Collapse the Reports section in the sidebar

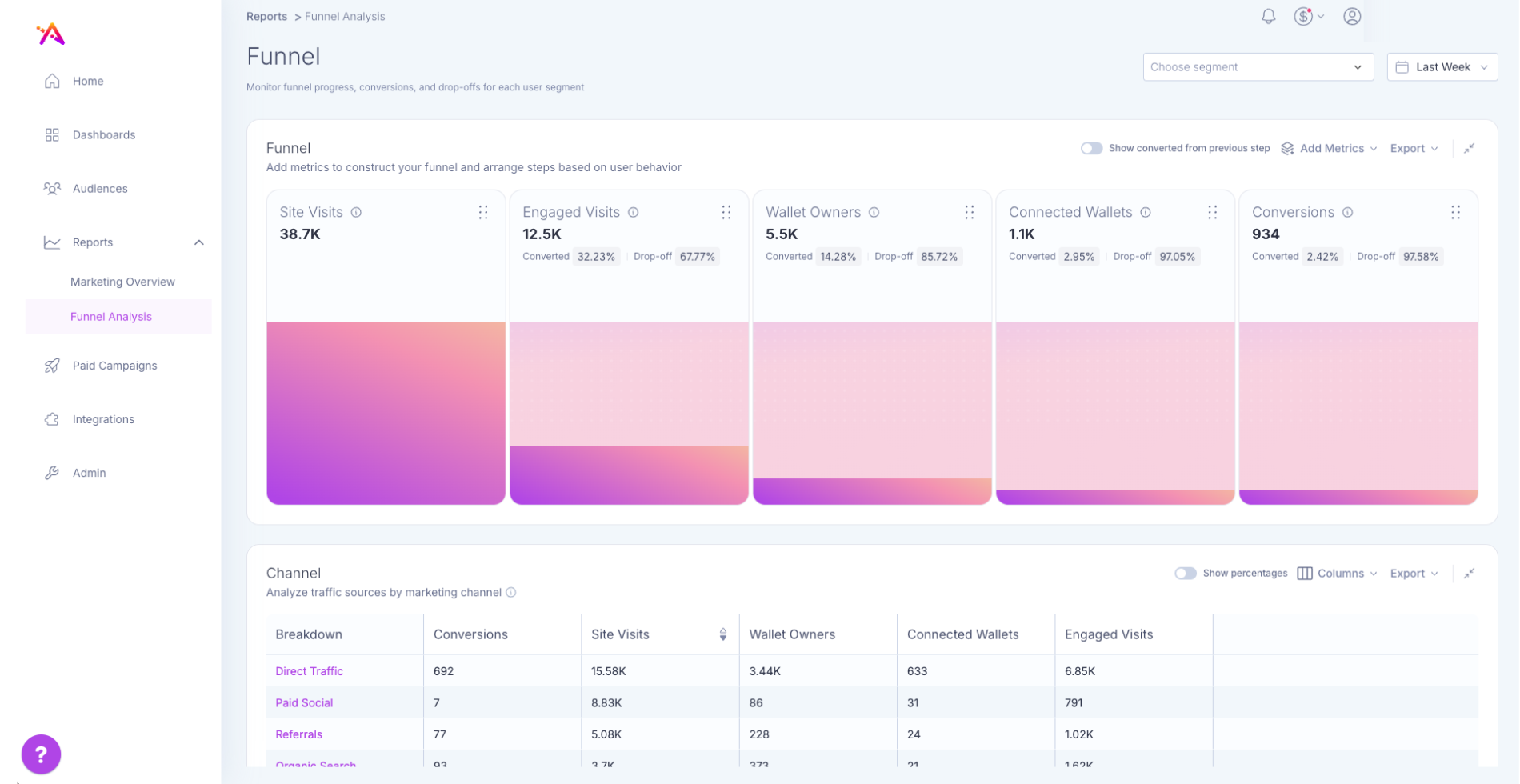coord(199,242)
